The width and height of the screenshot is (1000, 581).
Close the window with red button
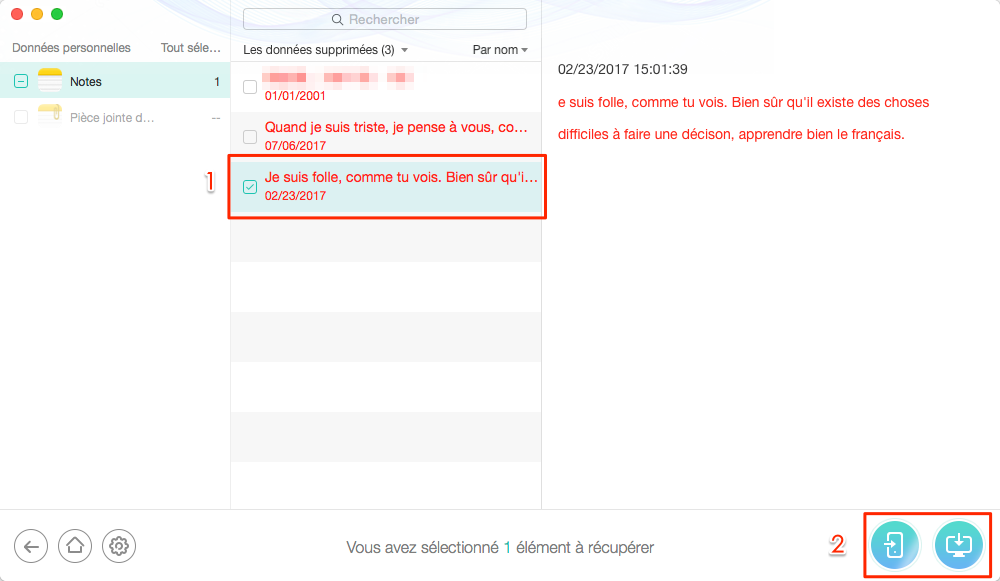click(x=17, y=14)
